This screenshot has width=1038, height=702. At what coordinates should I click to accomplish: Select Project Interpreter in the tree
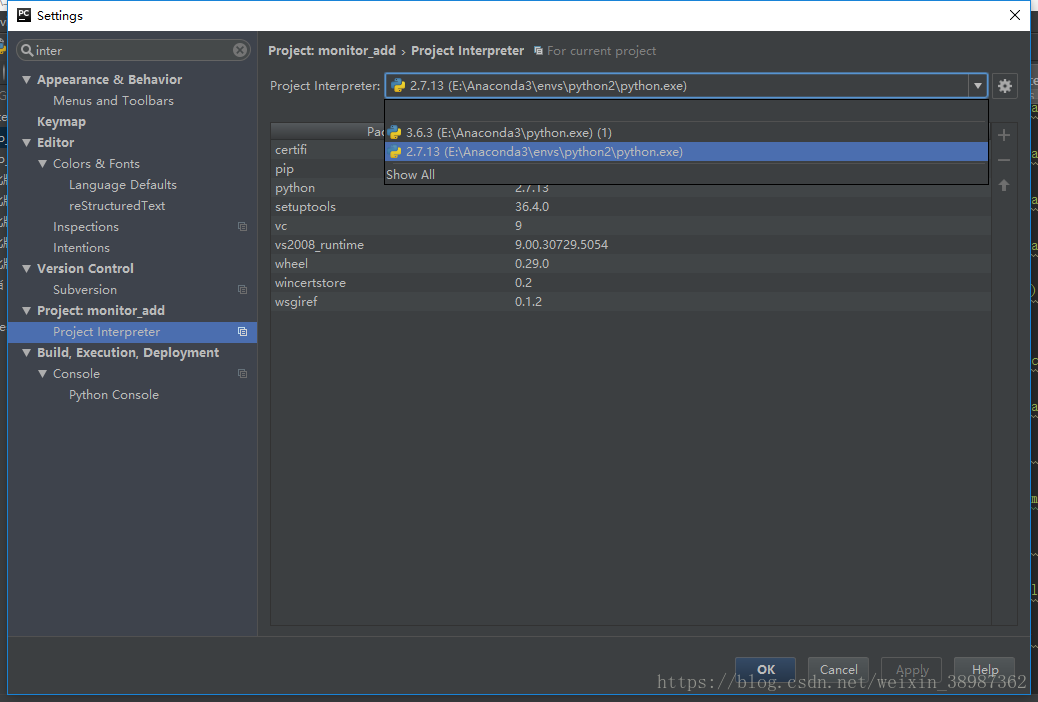132,332
